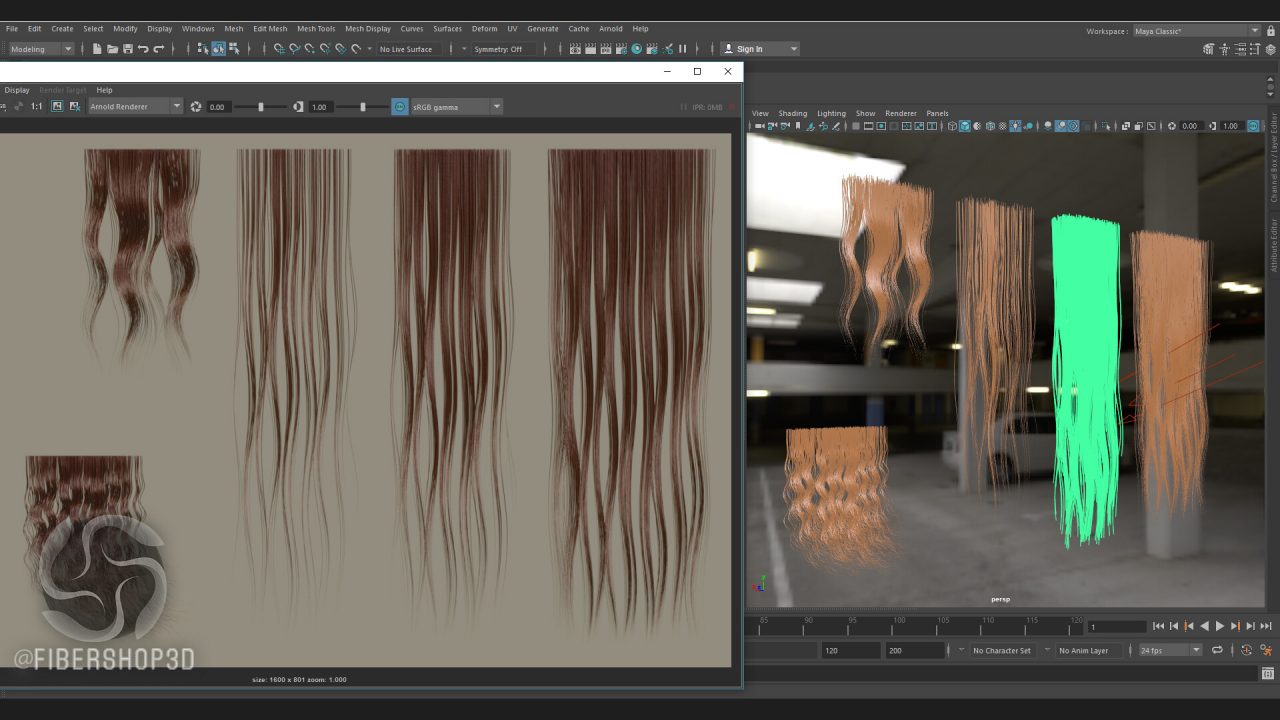Click the exposure slider handle in render view
This screenshot has width=1280, height=720.
(261, 106)
